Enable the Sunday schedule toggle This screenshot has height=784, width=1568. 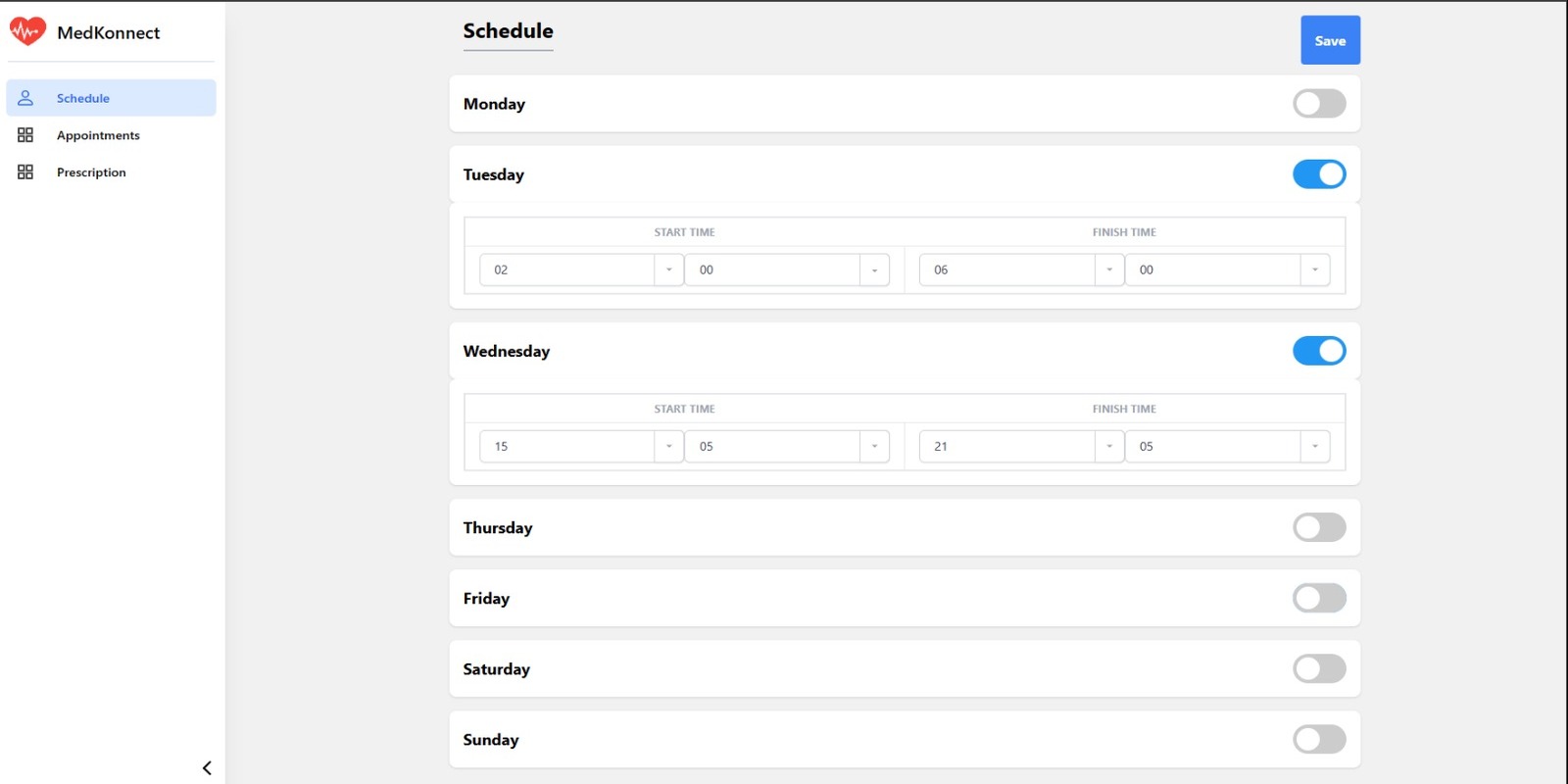(x=1318, y=739)
